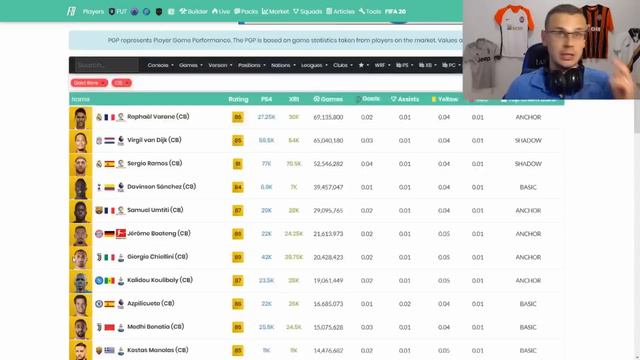The height and width of the screenshot is (360, 640).
Task: Expand the star rating filter dropdown
Action: tap(363, 65)
